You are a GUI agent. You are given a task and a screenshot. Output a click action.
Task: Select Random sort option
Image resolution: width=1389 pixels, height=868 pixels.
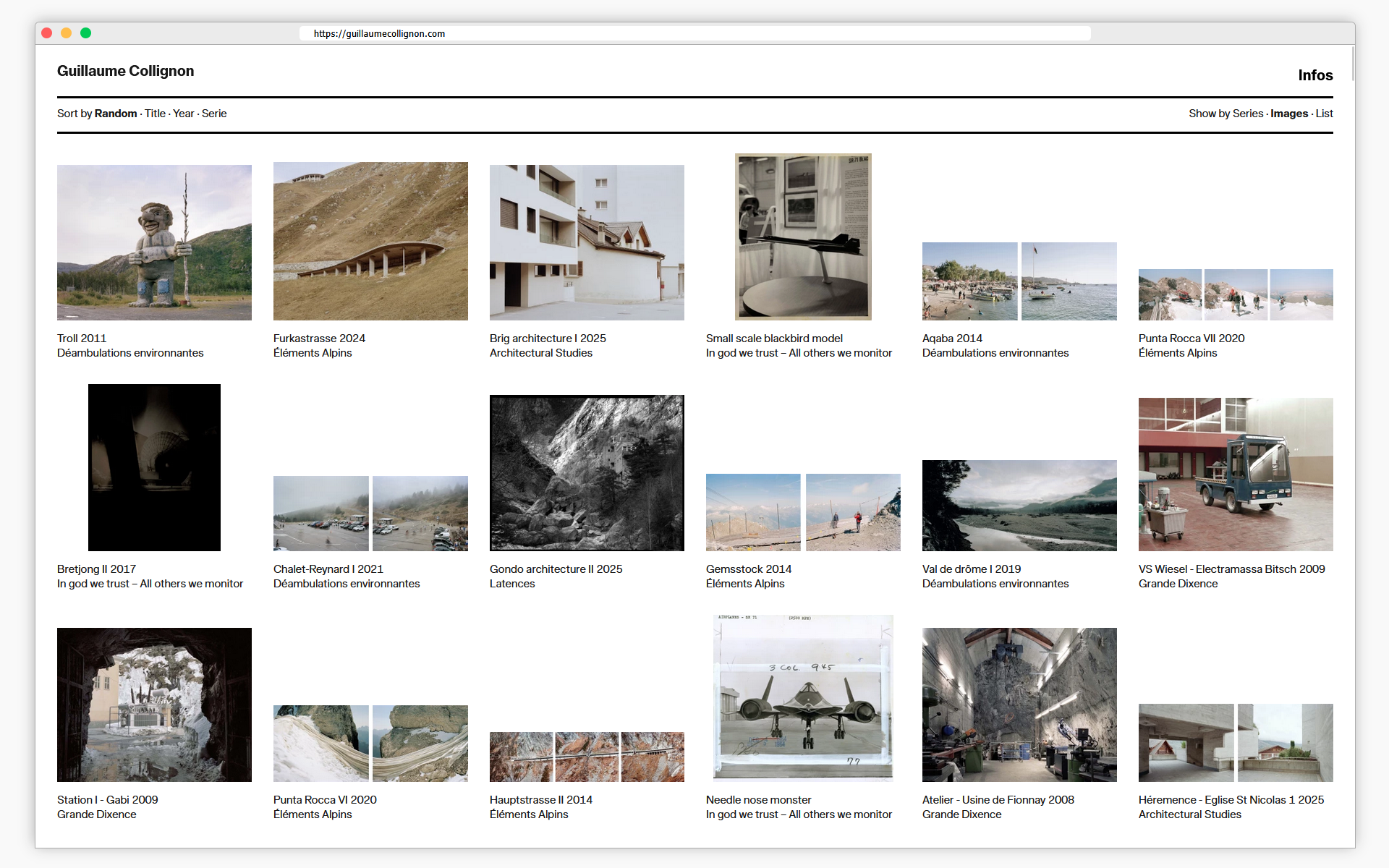(115, 114)
